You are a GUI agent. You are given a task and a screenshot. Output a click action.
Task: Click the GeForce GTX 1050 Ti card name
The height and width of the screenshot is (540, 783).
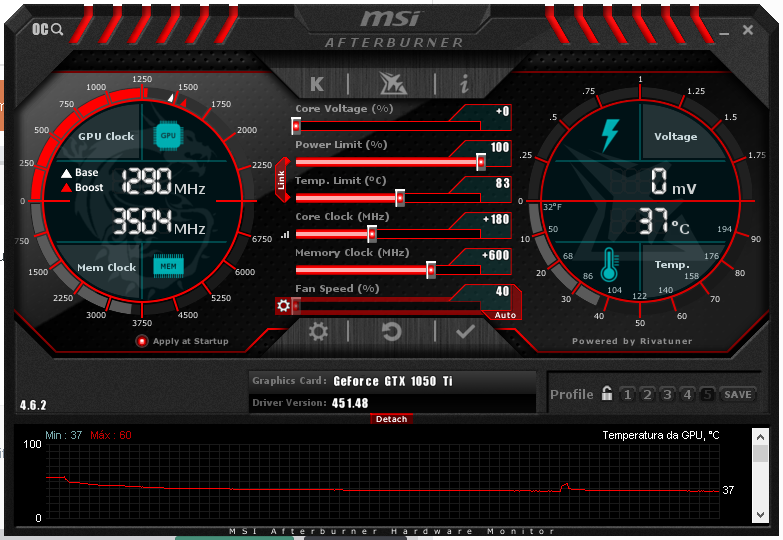coord(392,381)
